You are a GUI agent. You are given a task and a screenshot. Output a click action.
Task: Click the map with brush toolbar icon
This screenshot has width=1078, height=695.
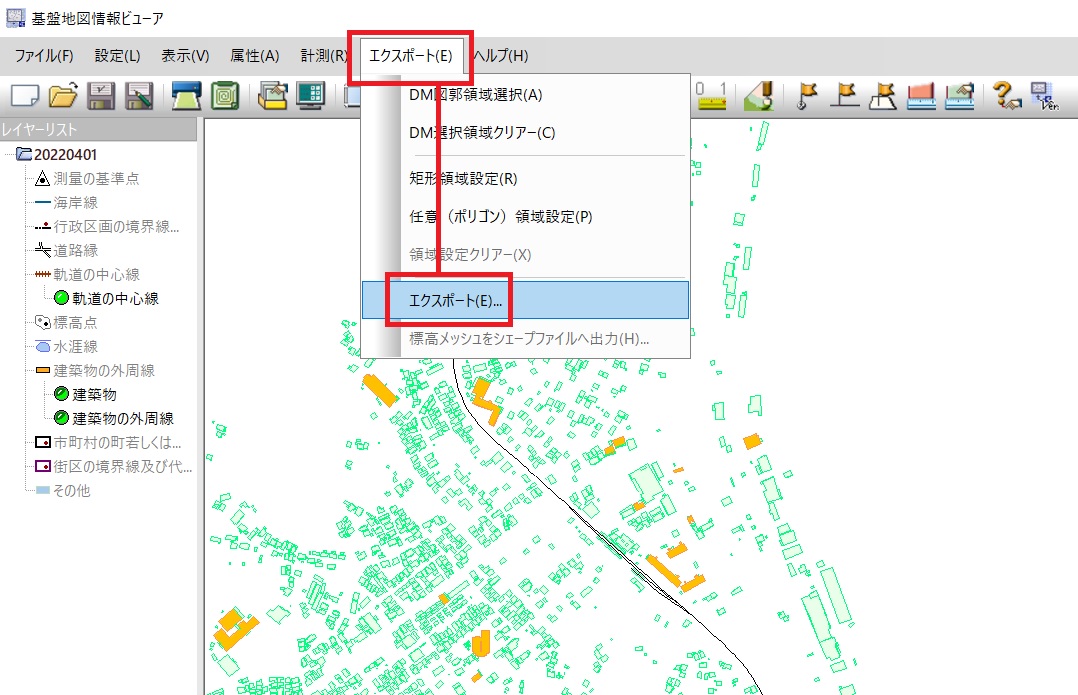[x=759, y=96]
